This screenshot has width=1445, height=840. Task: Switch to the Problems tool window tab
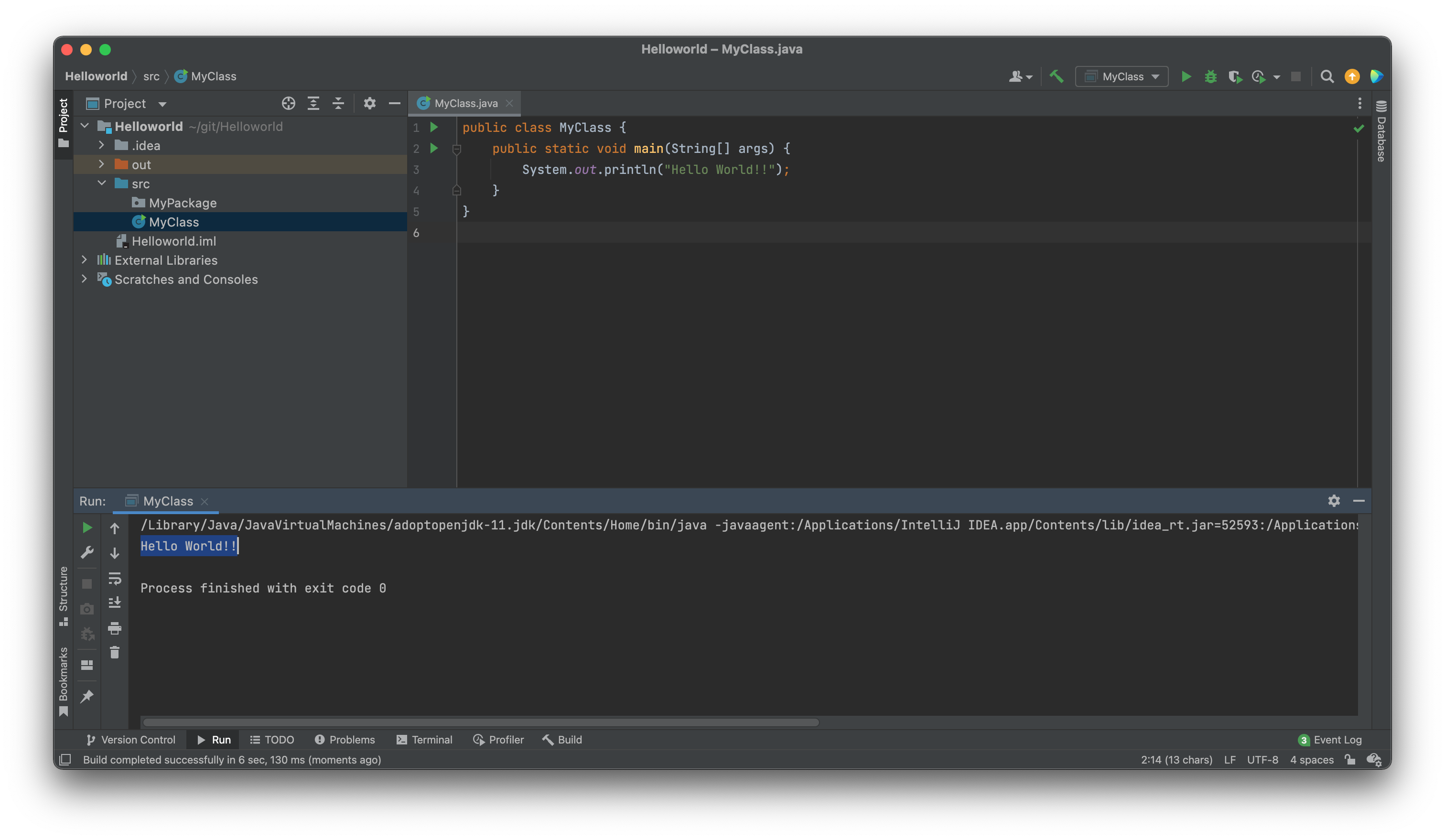pyautogui.click(x=345, y=740)
